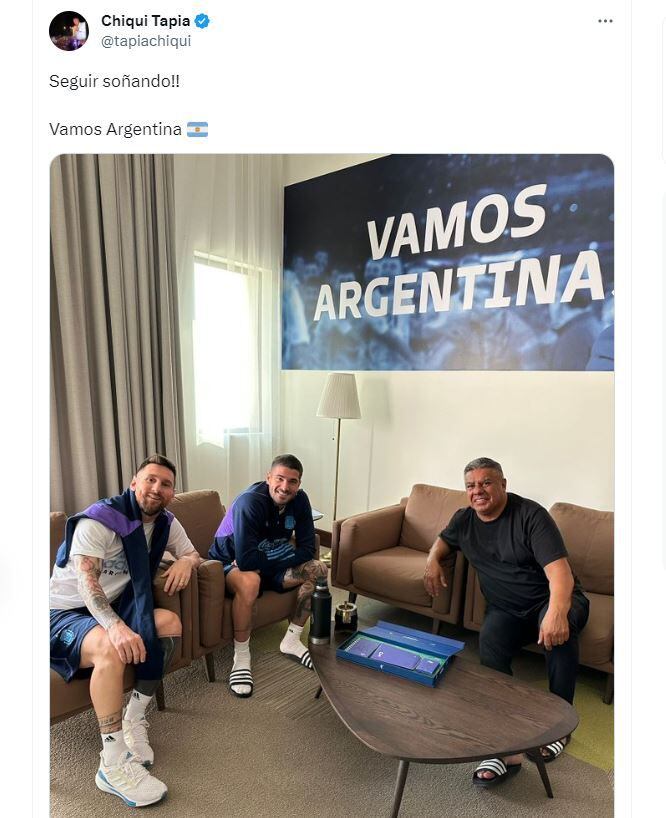The image size is (666, 818).
Task: Click the white sneaker in the photo
Action: [x=130, y=779]
